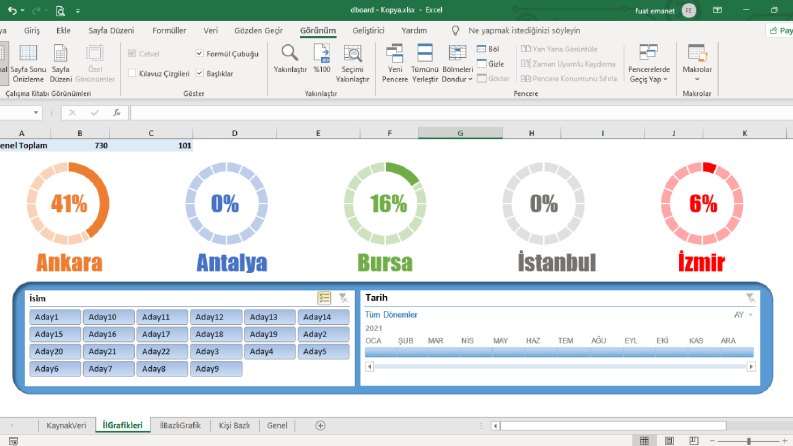
Task: Click the user account avatar
Action: pyautogui.click(x=689, y=10)
